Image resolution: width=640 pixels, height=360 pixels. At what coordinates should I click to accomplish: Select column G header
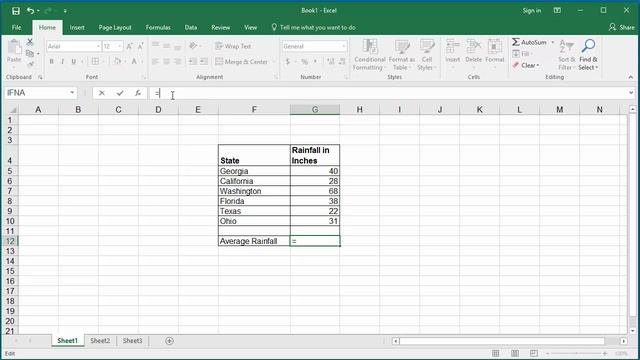pos(315,109)
